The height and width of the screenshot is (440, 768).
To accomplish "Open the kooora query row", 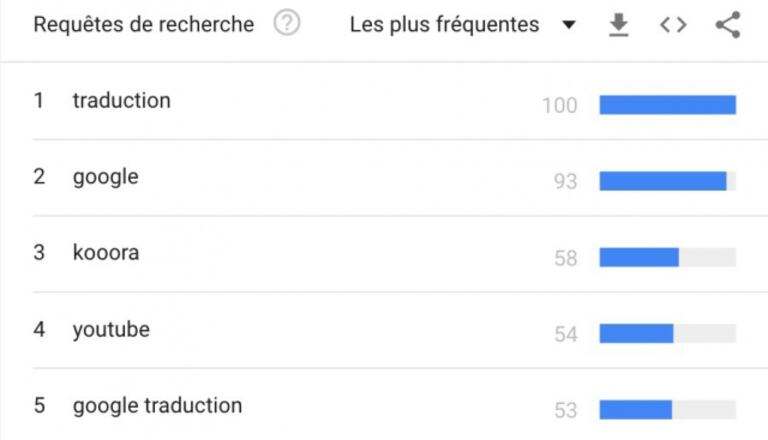I will pyautogui.click(x=106, y=254).
